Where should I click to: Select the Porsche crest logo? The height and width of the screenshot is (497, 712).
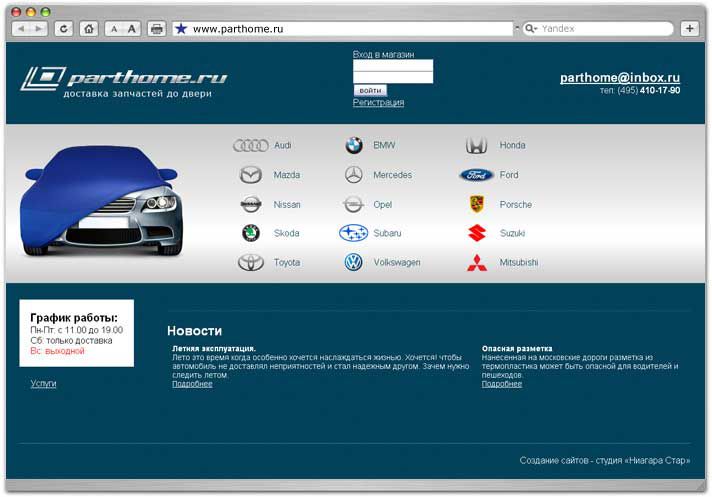pyautogui.click(x=476, y=204)
